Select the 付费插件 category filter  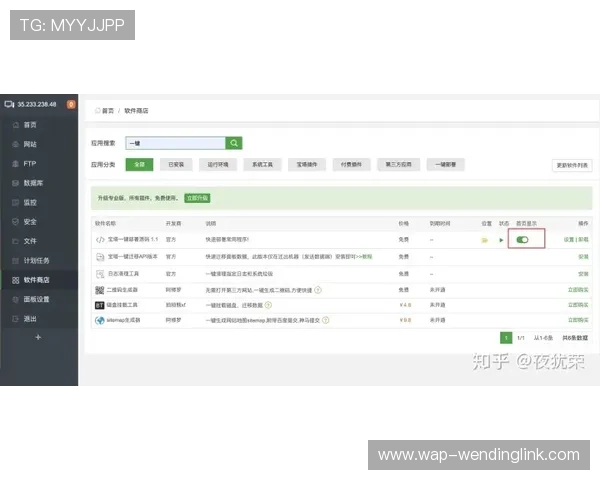[x=351, y=165]
